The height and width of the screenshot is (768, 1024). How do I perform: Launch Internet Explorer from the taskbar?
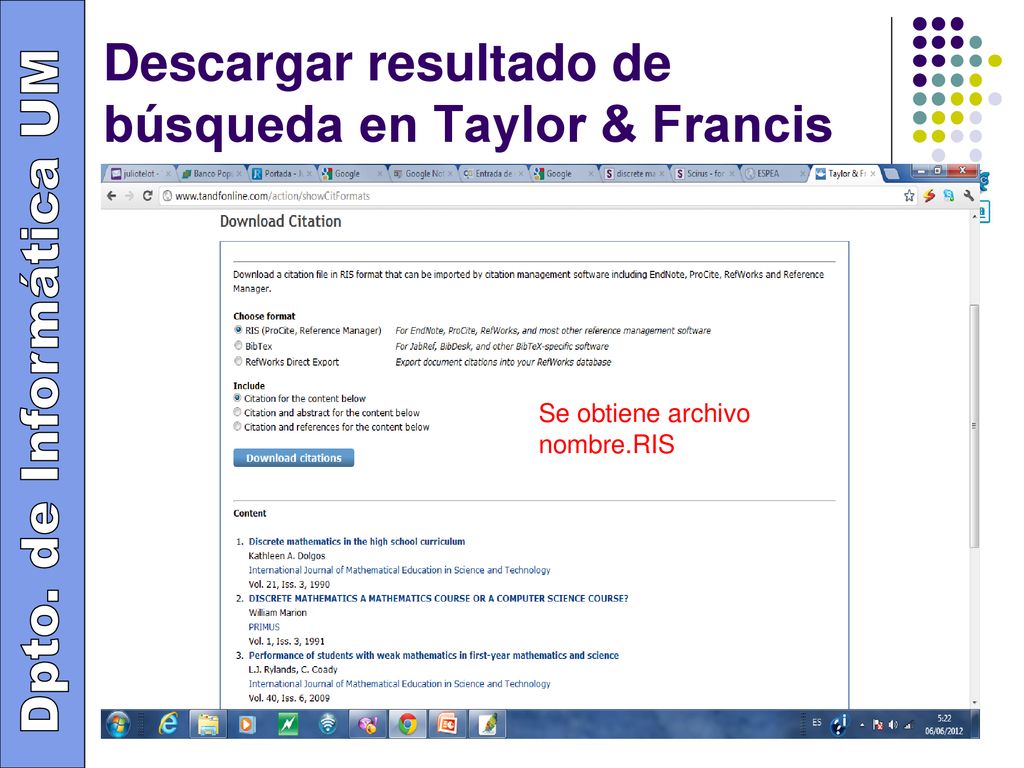168,724
